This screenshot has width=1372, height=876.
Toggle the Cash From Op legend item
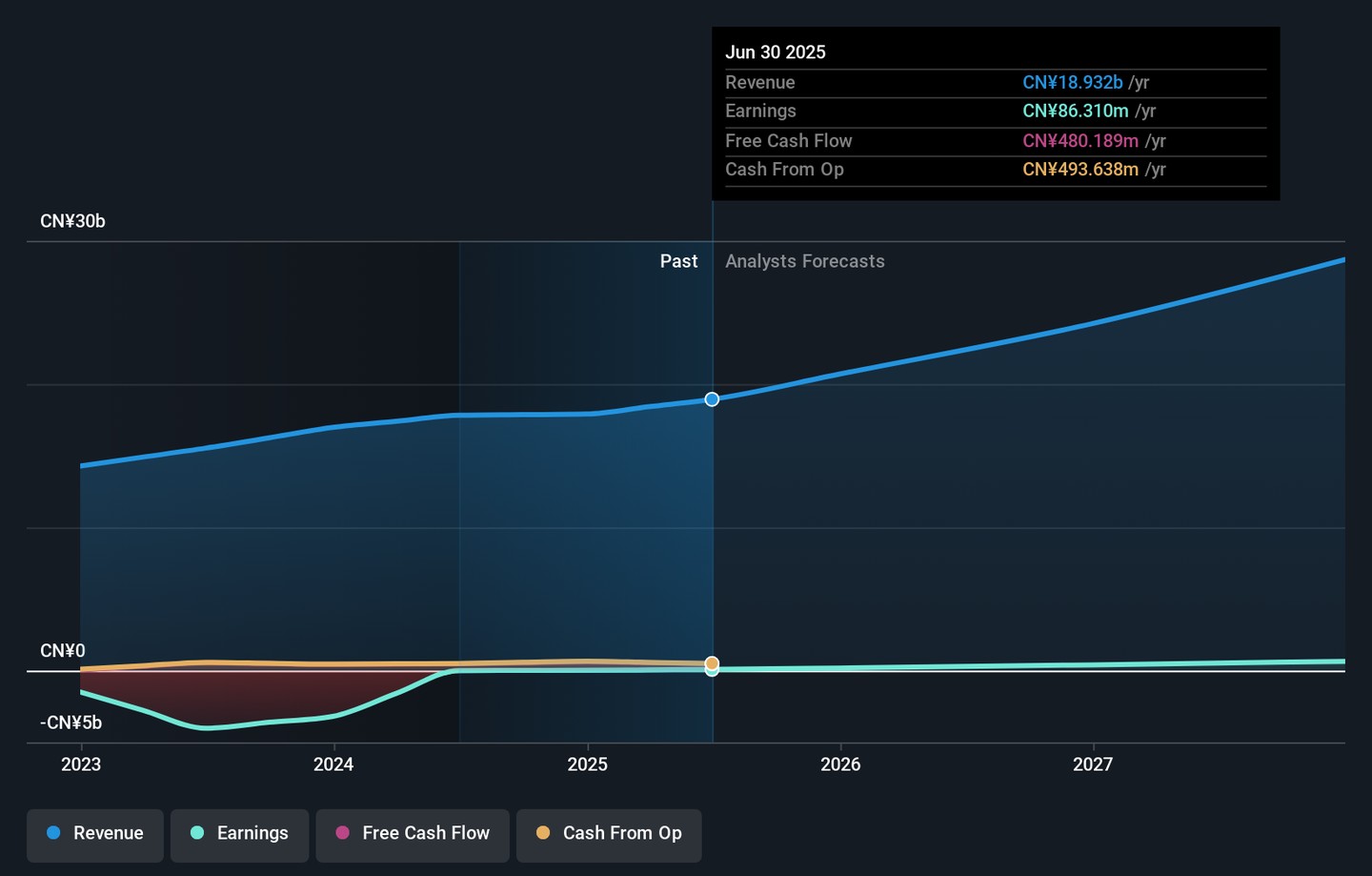click(609, 833)
